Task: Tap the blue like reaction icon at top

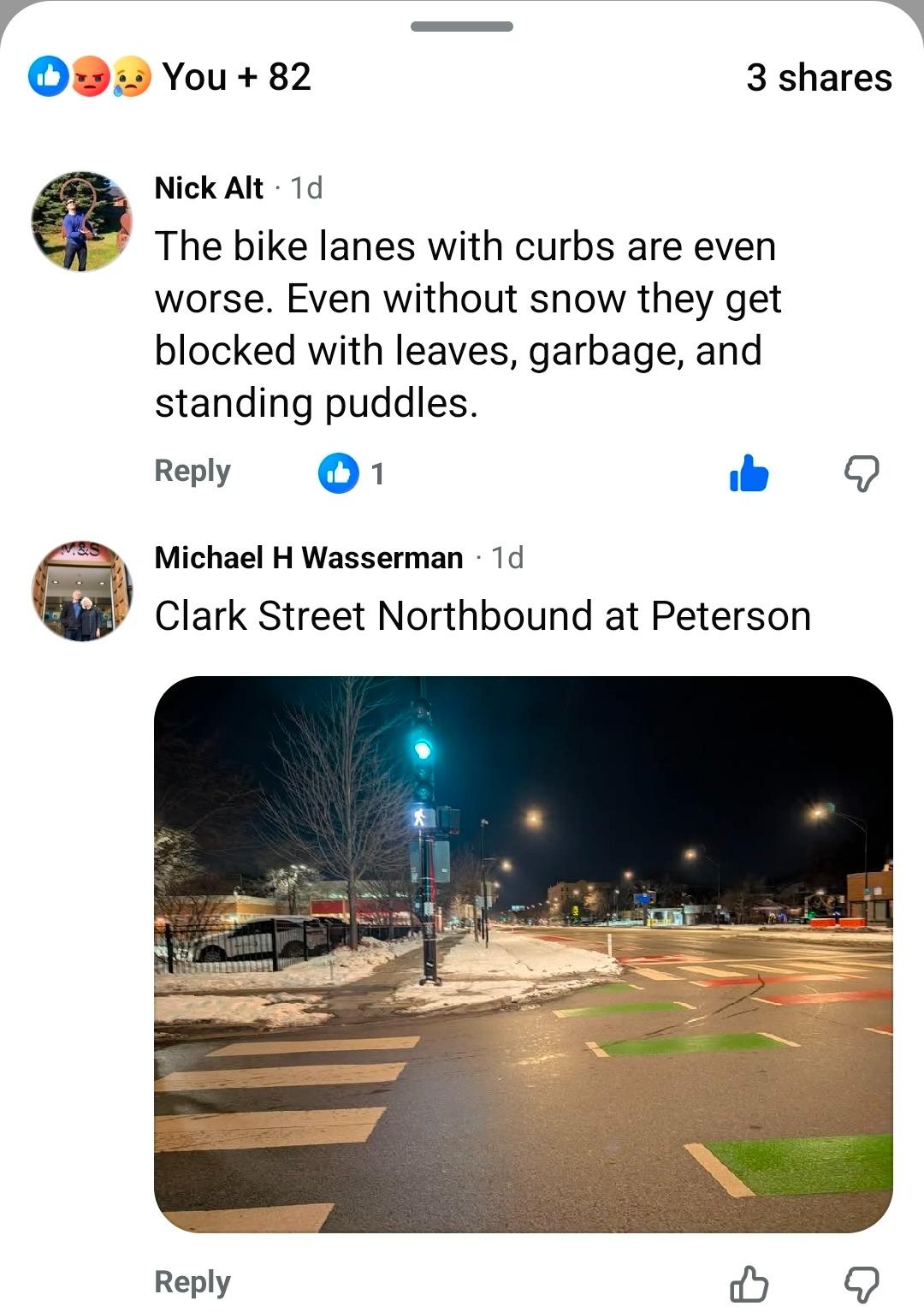Action: coord(49,77)
